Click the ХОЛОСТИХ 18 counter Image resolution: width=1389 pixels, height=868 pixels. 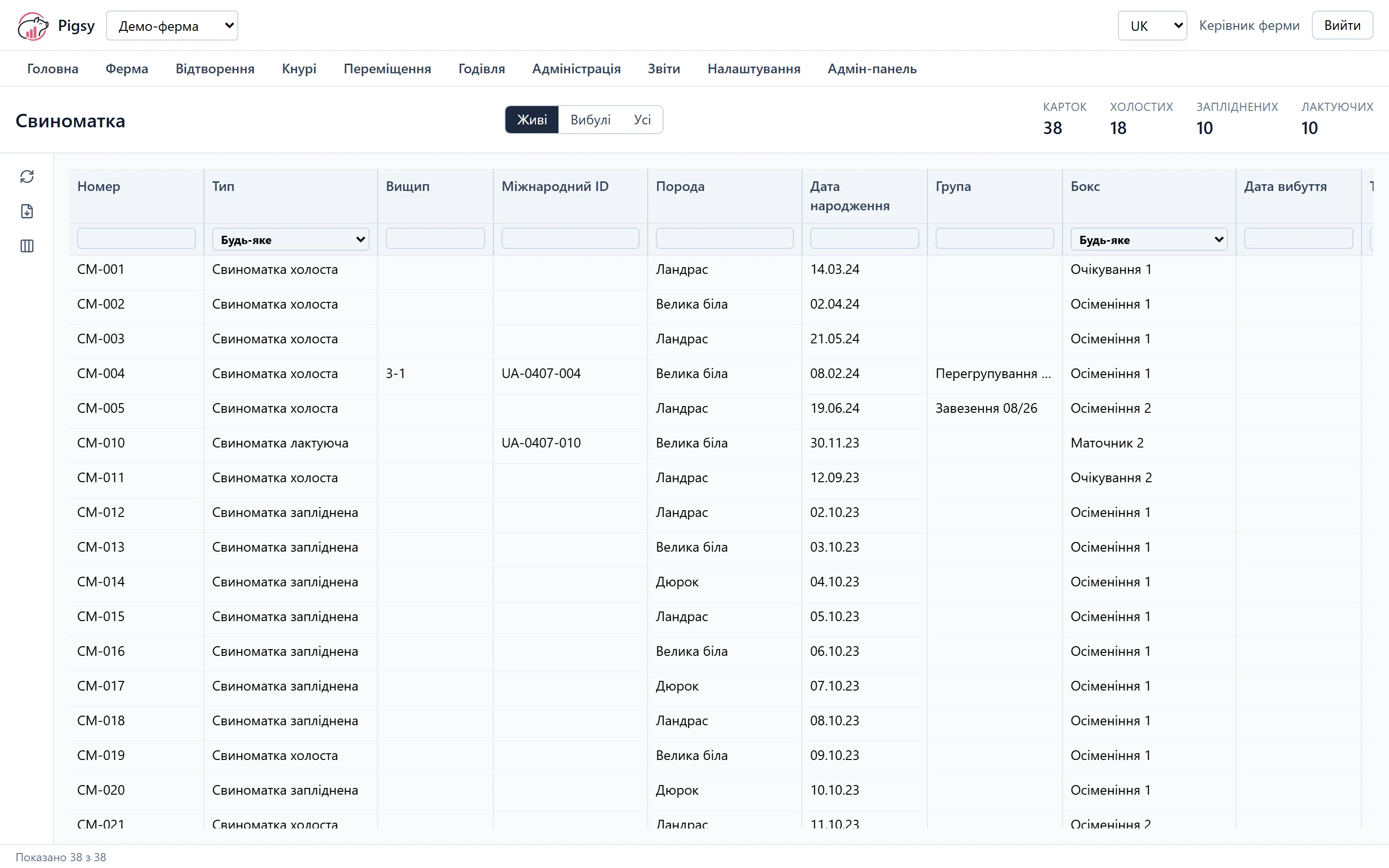tap(1141, 118)
